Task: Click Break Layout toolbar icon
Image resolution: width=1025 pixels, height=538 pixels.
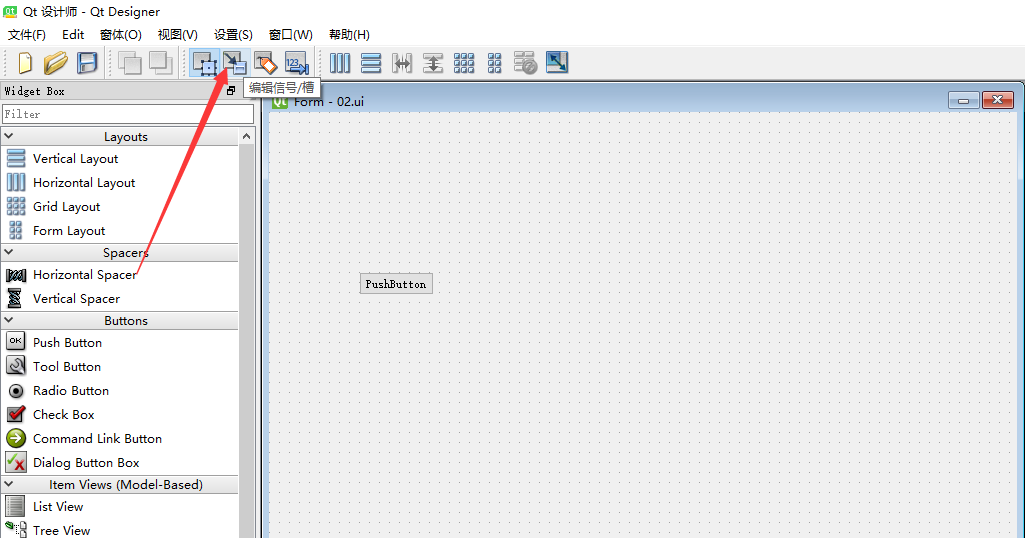Action: coord(525,63)
